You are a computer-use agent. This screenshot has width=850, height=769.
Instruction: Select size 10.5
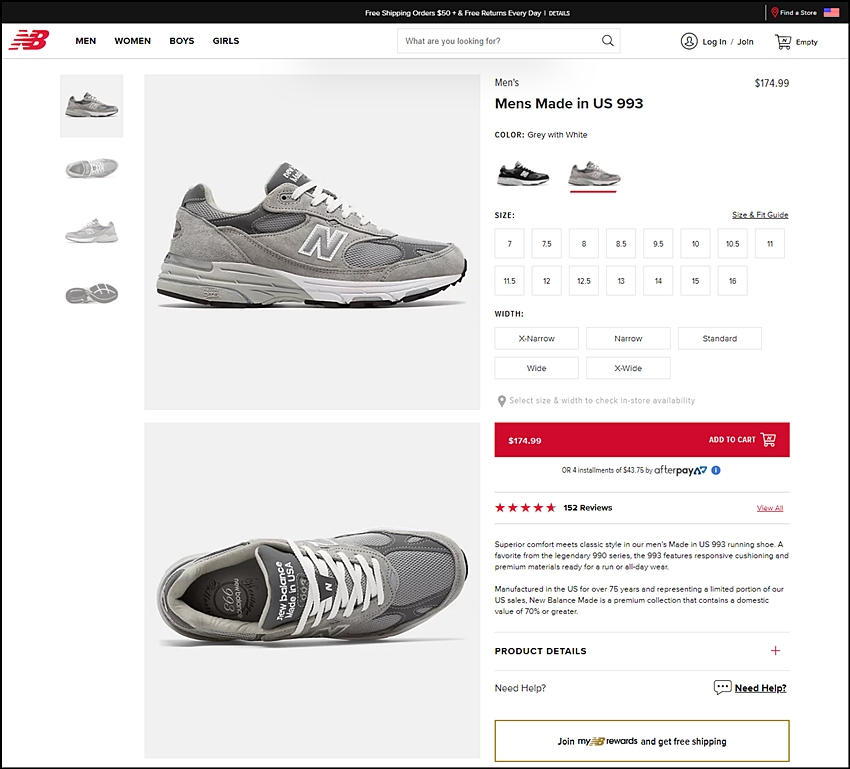pos(732,244)
